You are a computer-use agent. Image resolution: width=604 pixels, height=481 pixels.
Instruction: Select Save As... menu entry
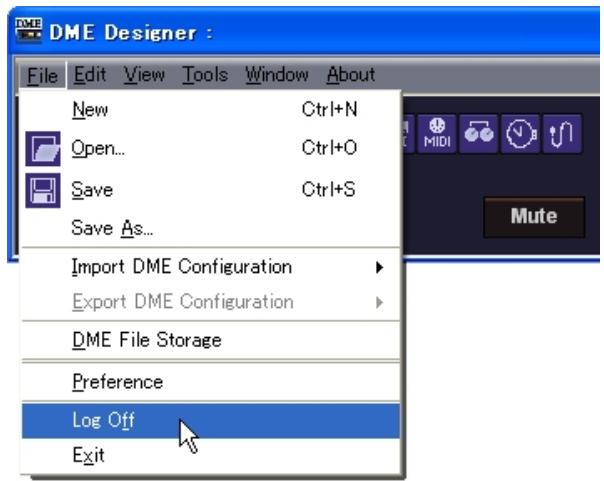(211, 228)
